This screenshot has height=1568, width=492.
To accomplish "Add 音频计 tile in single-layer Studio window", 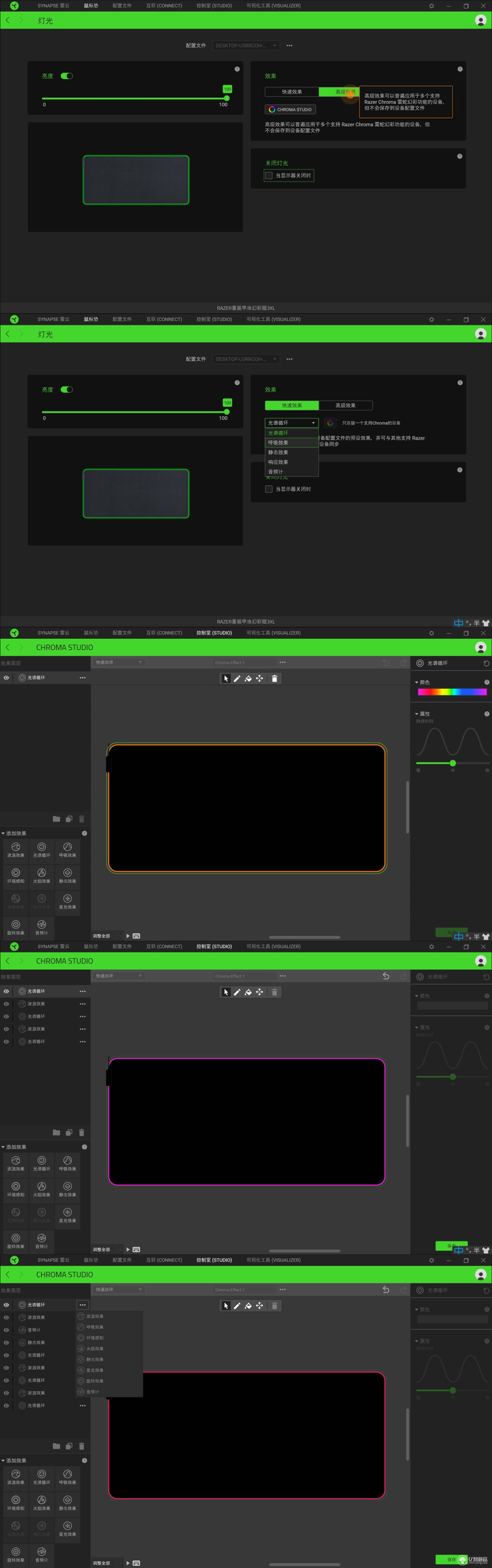I will click(42, 927).
